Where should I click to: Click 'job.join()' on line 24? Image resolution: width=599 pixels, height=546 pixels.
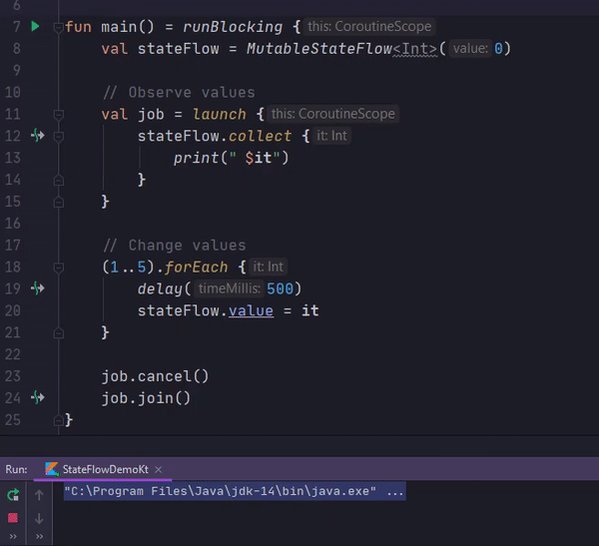pyautogui.click(x=146, y=398)
